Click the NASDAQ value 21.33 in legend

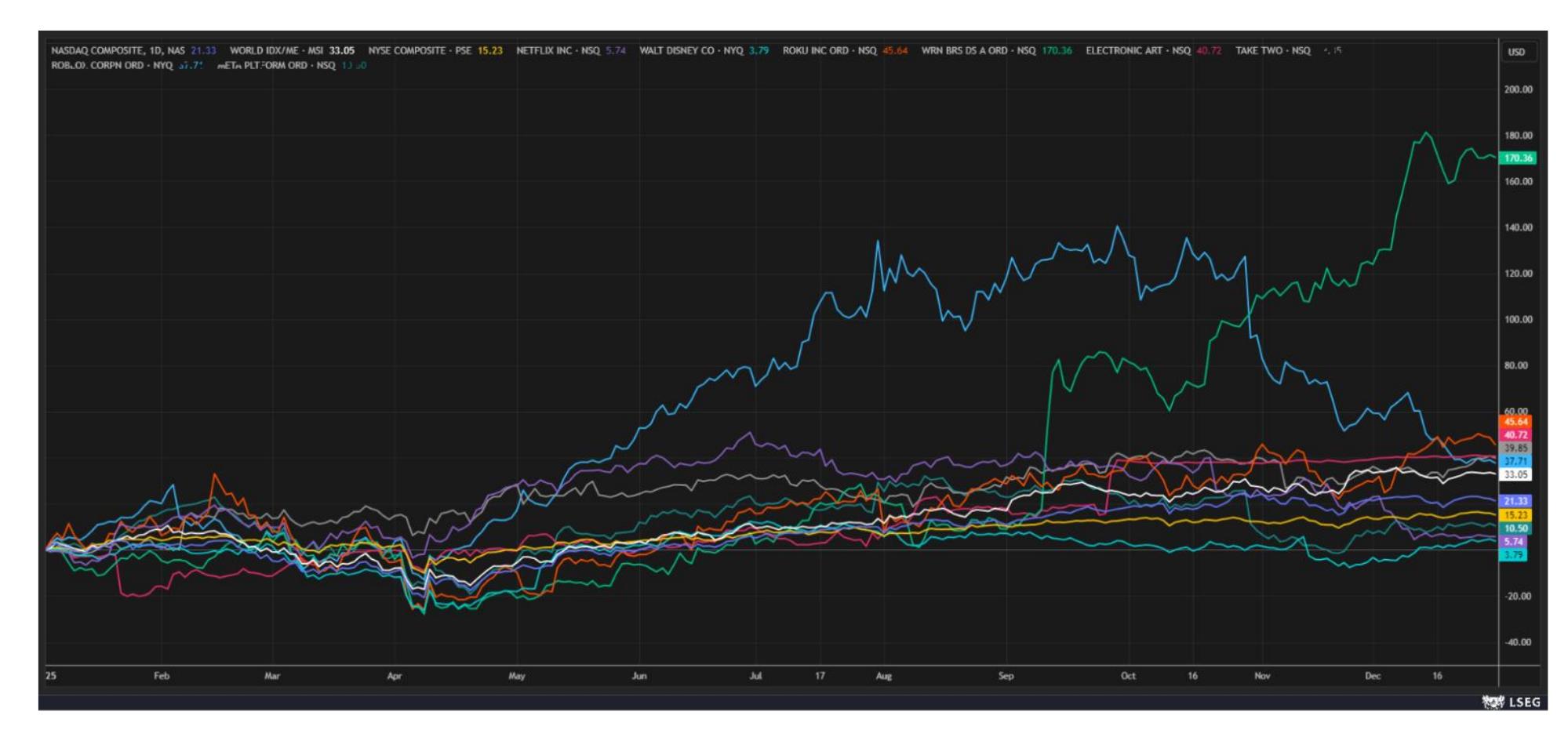203,50
